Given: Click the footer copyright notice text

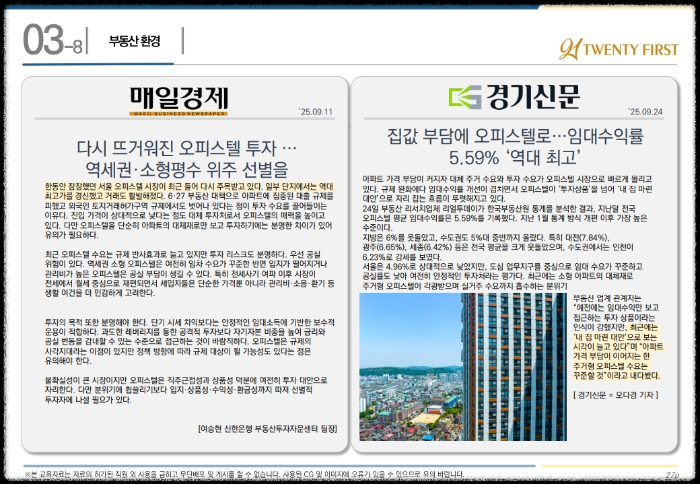Looking at the screenshot, I should pos(245,474).
